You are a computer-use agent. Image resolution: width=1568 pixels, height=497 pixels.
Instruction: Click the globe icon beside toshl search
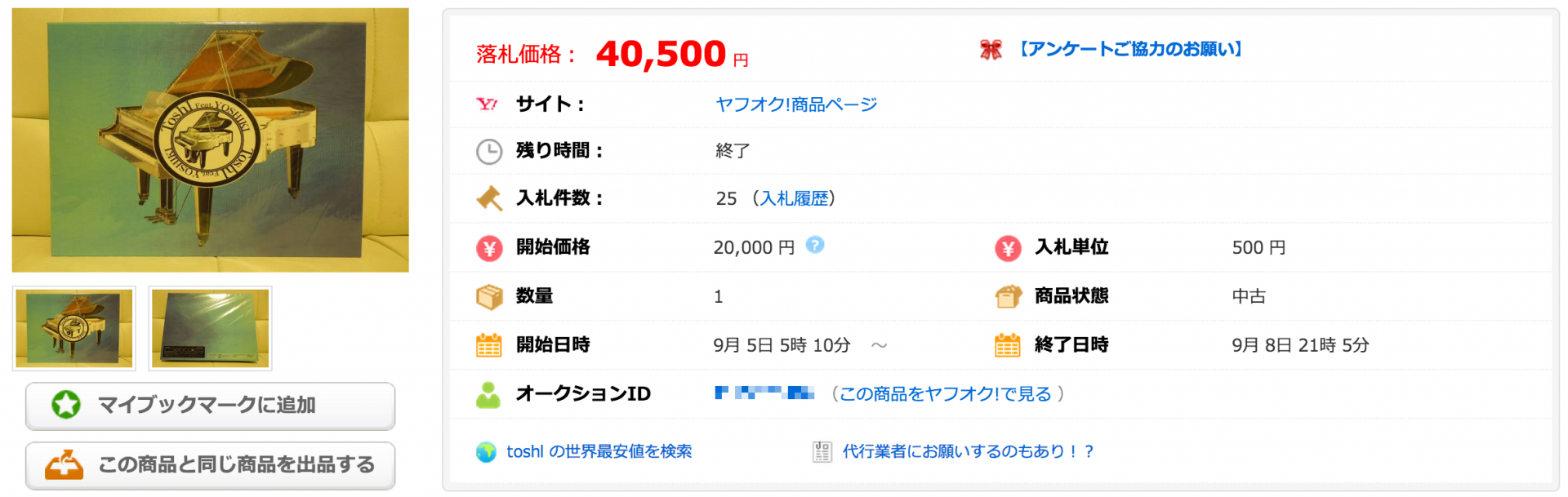[487, 452]
